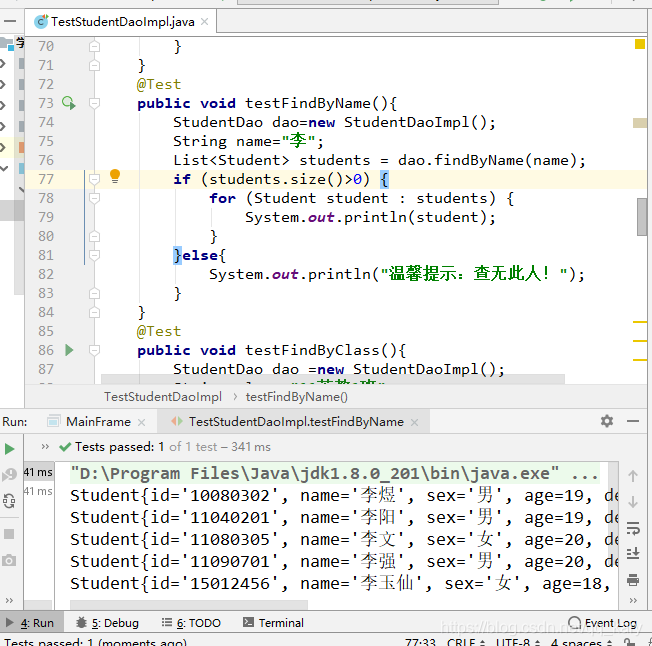Collapse the testFindByClass fold at line 86
Image resolution: width=652 pixels, height=646 pixels.
click(x=94, y=350)
